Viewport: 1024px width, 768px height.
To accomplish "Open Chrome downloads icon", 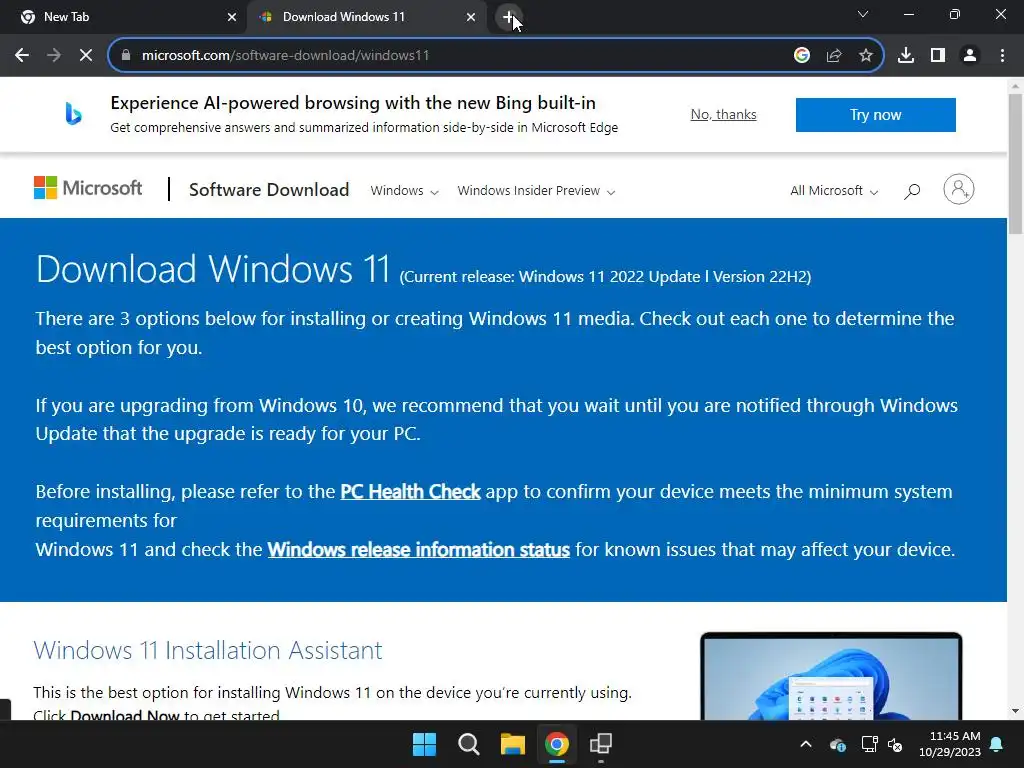I will point(906,56).
